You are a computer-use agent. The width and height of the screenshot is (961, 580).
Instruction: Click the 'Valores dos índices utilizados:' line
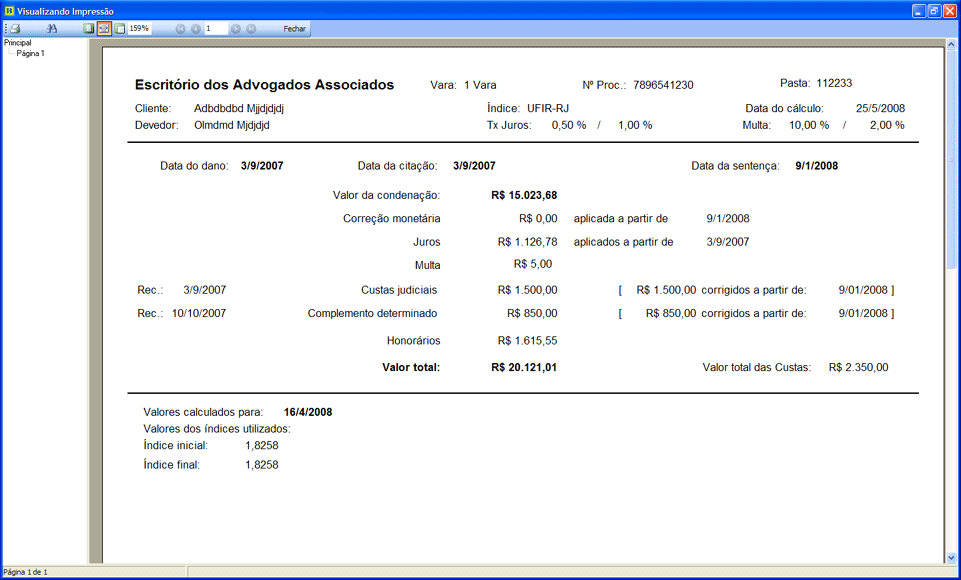(217, 429)
